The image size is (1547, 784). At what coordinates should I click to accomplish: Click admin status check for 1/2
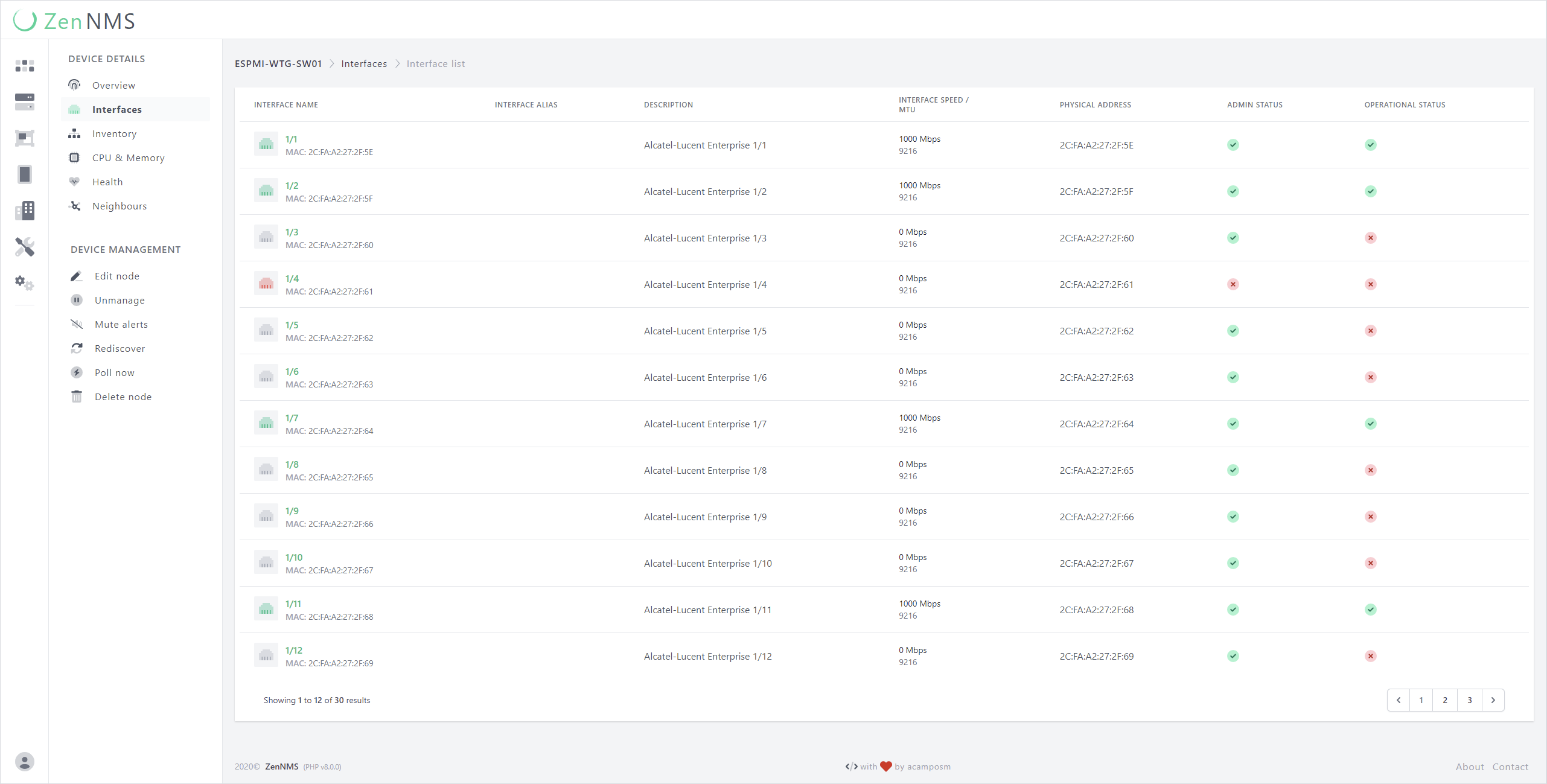[x=1233, y=191]
